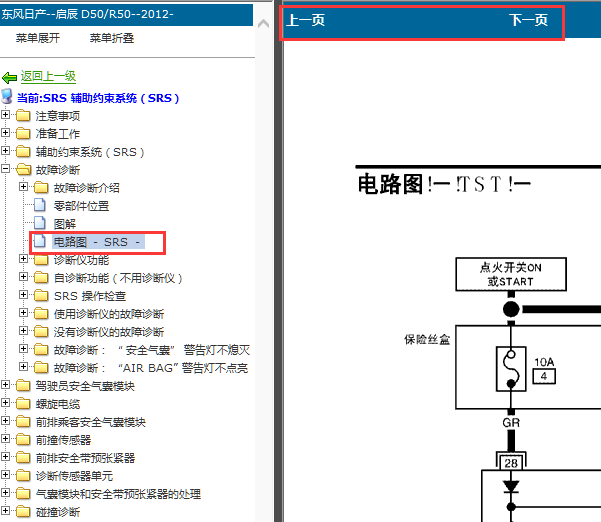601x522 pixels.
Task: Expand the 诊断仪功能 node
Action: tap(23, 258)
